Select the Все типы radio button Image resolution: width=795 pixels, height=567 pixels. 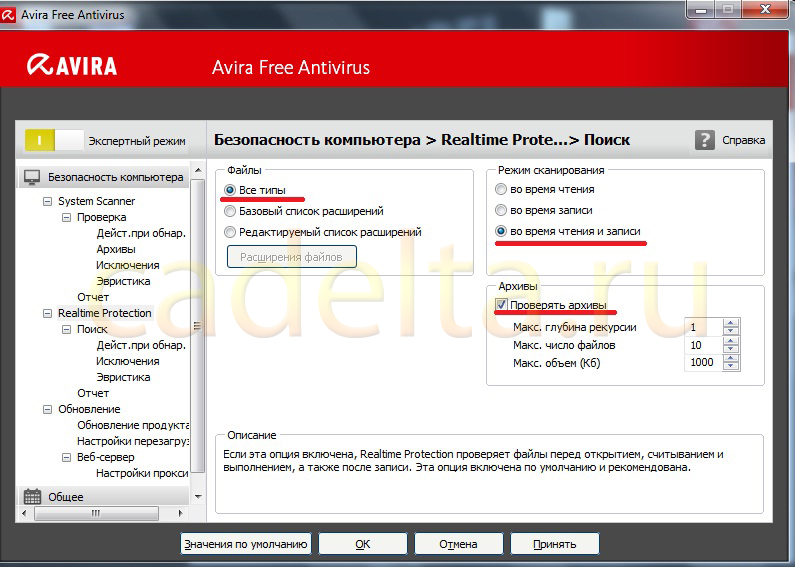point(230,190)
